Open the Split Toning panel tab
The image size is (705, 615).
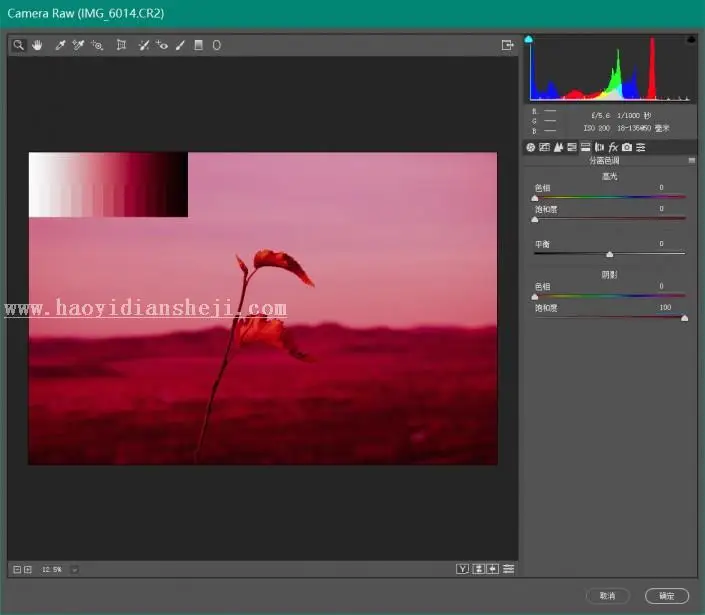point(585,147)
